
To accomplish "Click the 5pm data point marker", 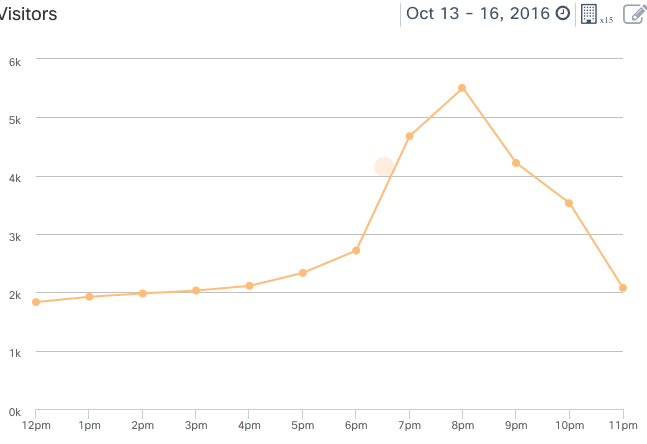I will tap(303, 273).
